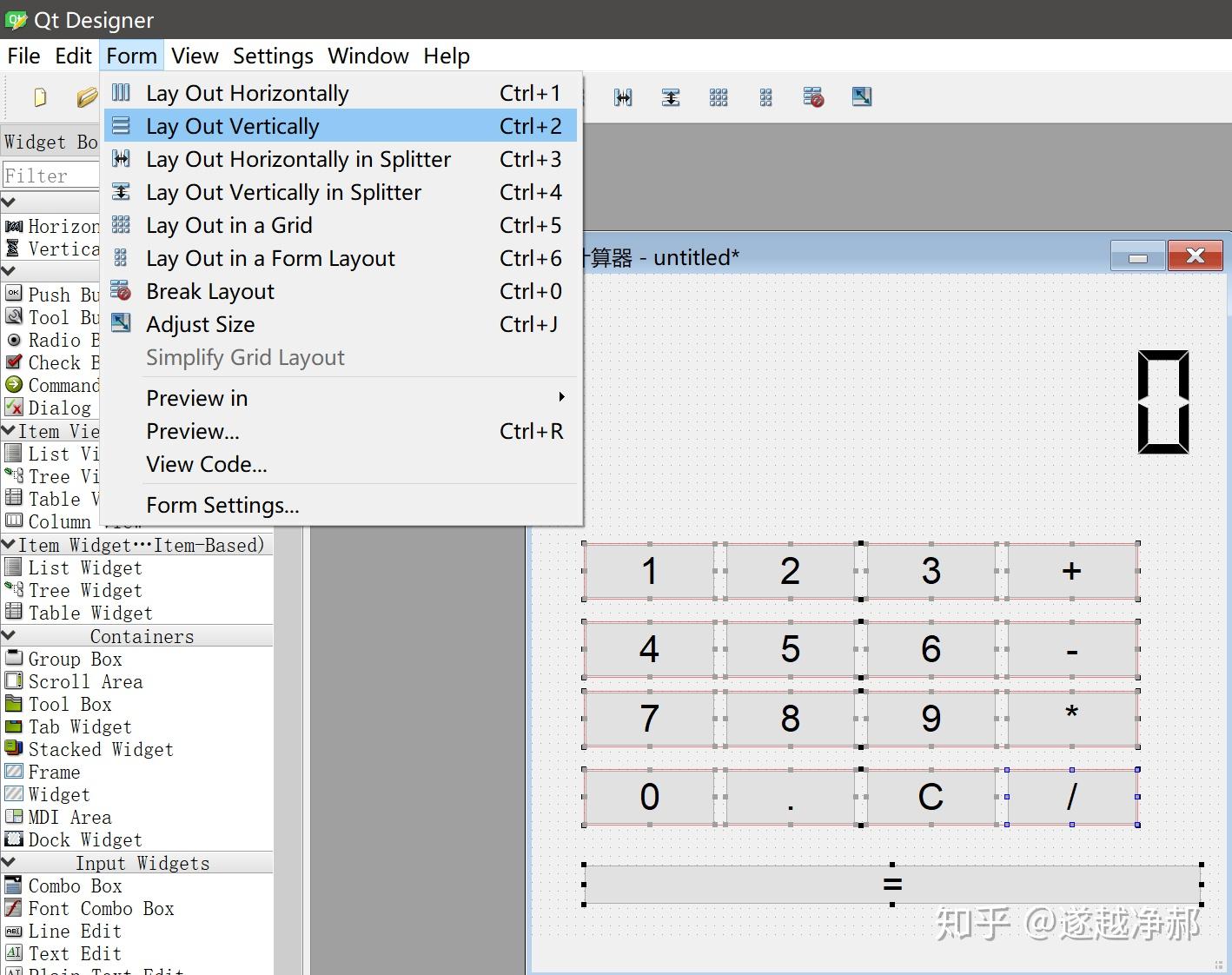Select the Frame widget icon

[x=14, y=771]
